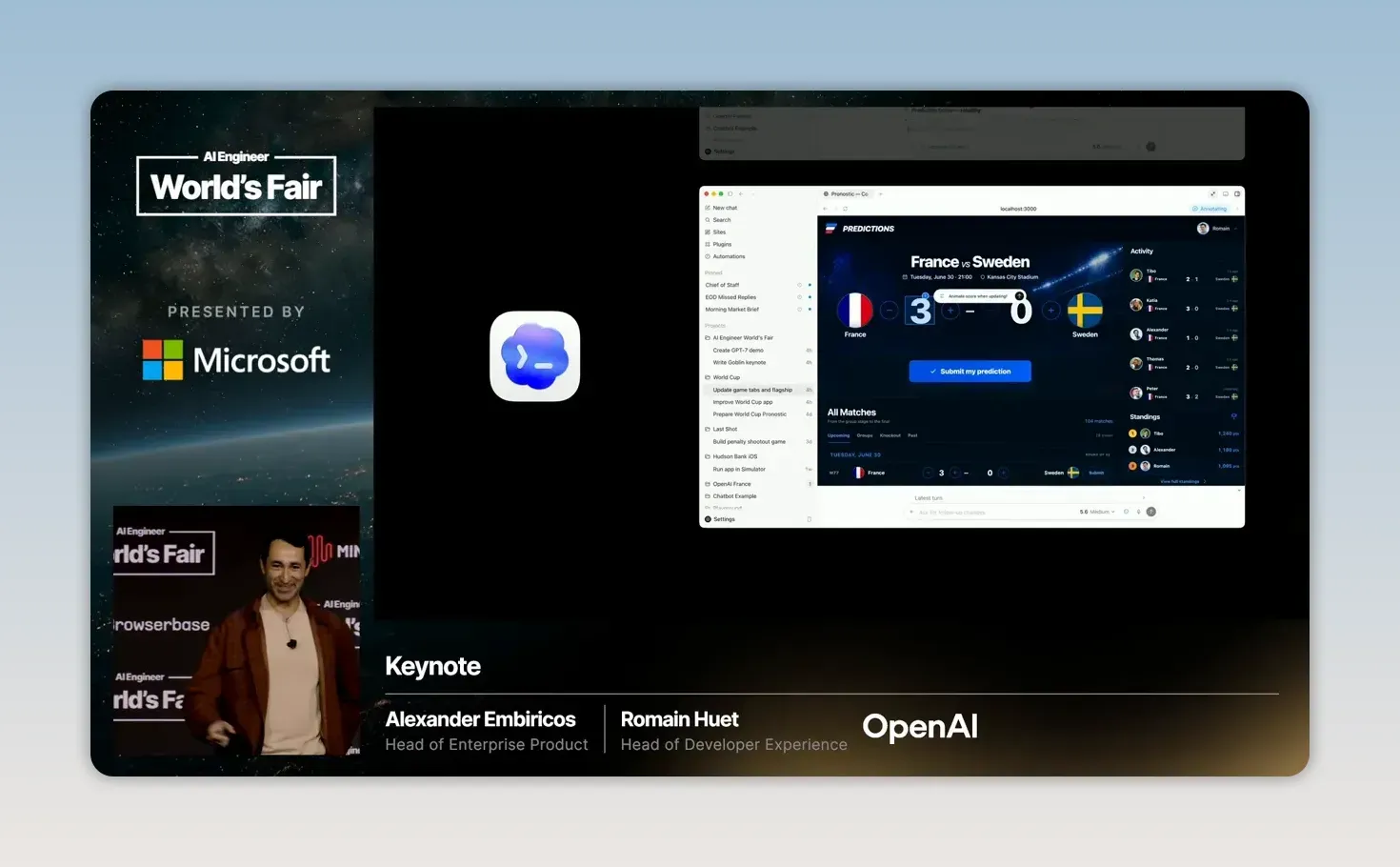Switch to the Knockout tab

890,435
